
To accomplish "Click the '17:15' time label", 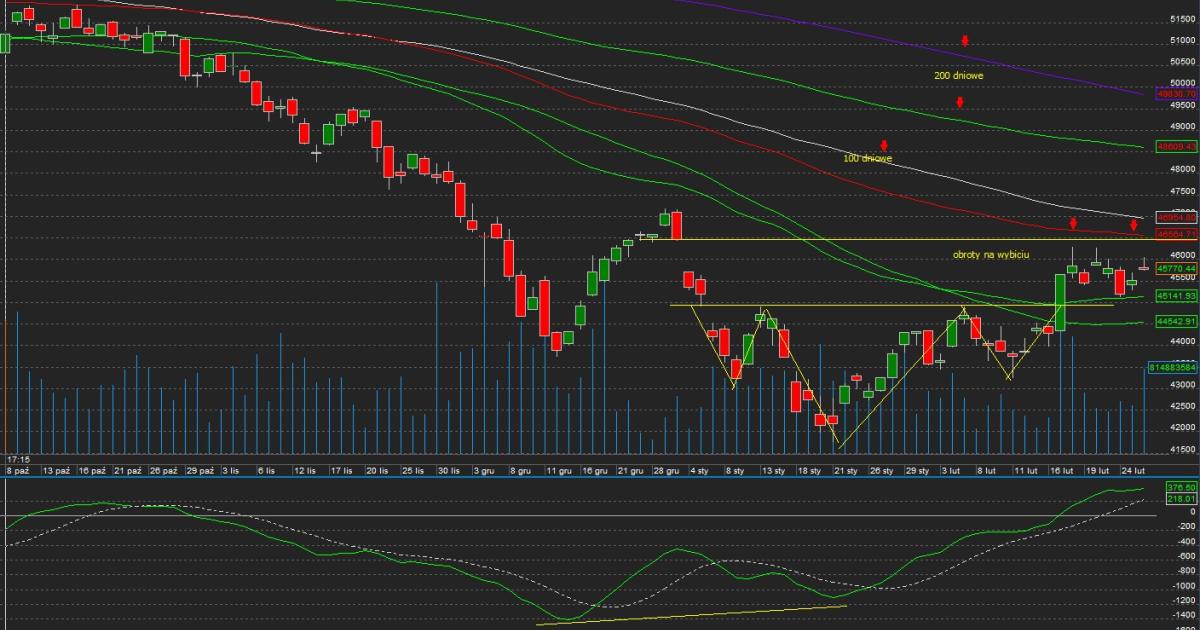I will 17,459.
